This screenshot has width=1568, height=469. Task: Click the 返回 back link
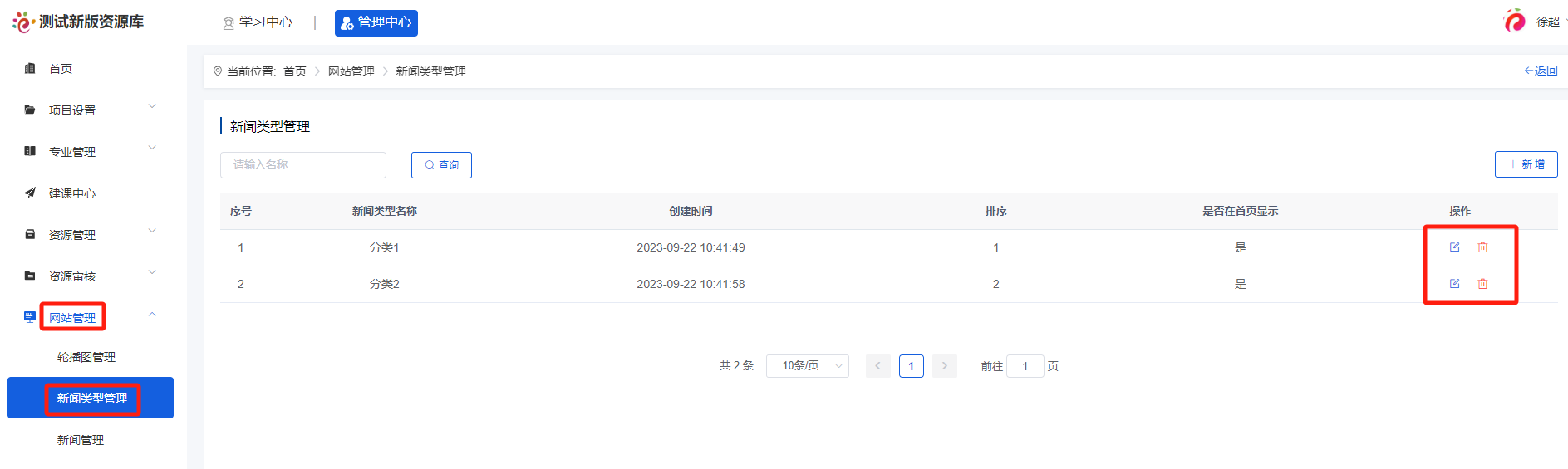(1541, 71)
